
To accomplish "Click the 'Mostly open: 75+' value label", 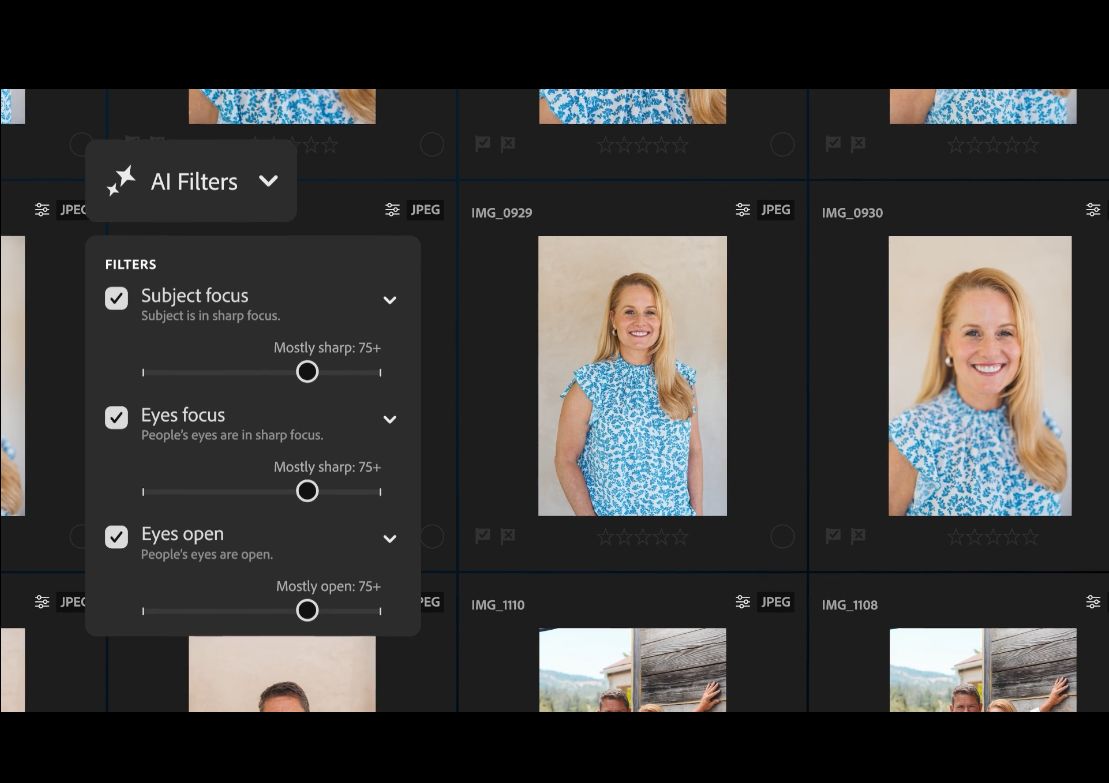I will click(x=328, y=586).
